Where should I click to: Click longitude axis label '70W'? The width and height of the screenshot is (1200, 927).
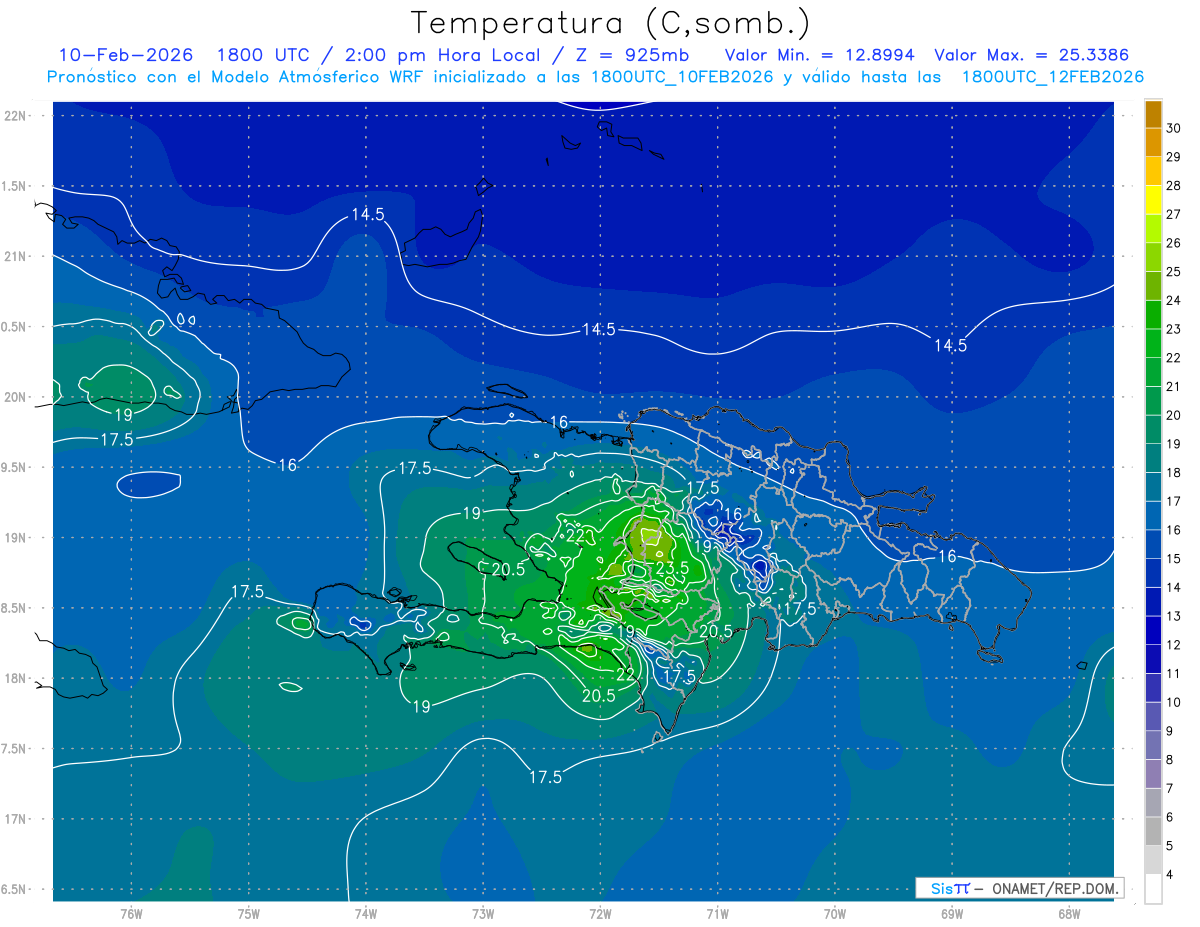coord(834,913)
